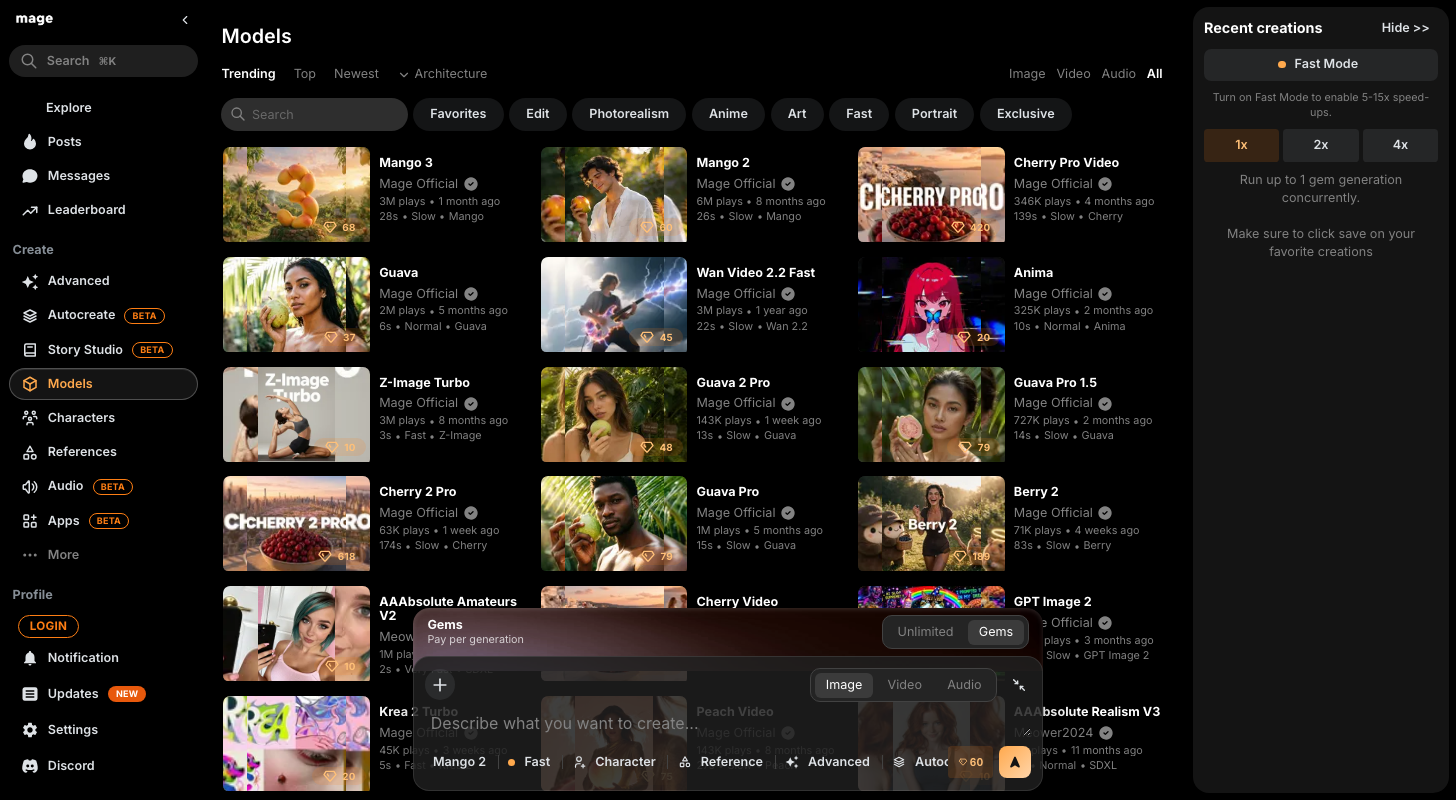The height and width of the screenshot is (800, 1456).
Task: Click the LOGIN button
Action: point(48,626)
